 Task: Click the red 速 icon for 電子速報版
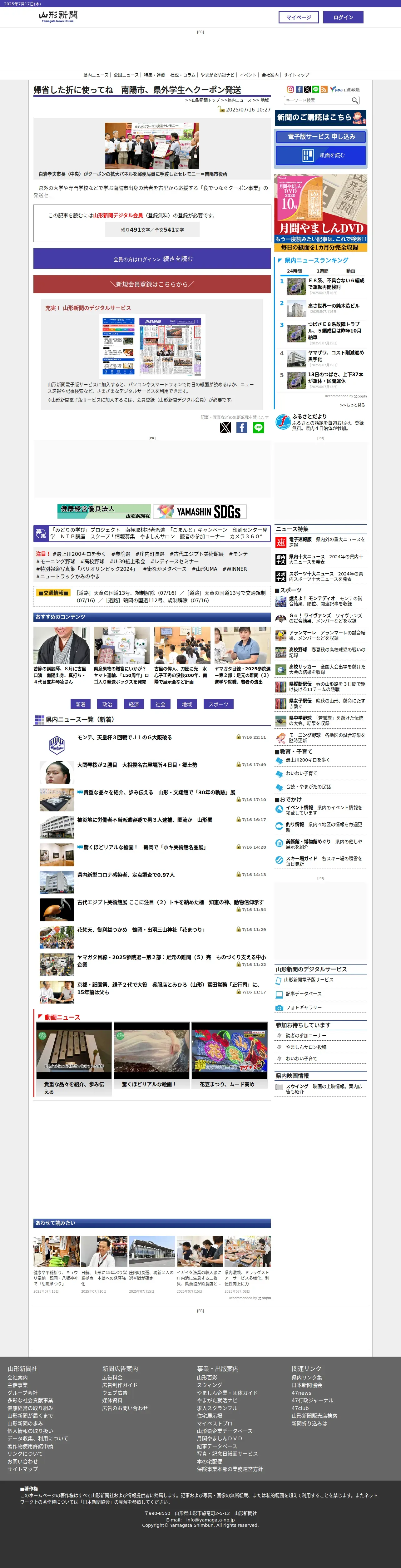pyautogui.click(x=280, y=542)
